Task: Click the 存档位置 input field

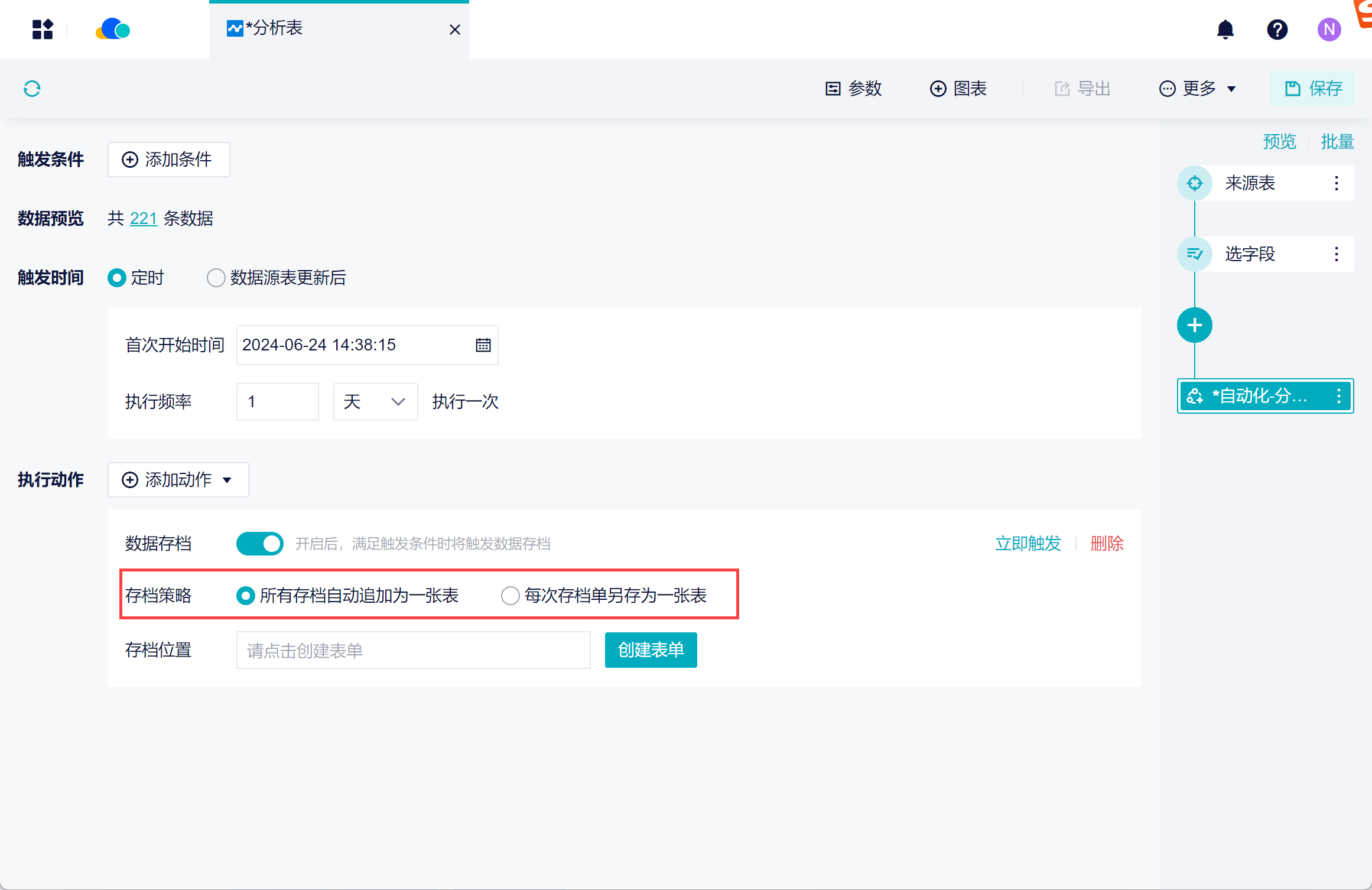Action: (413, 650)
